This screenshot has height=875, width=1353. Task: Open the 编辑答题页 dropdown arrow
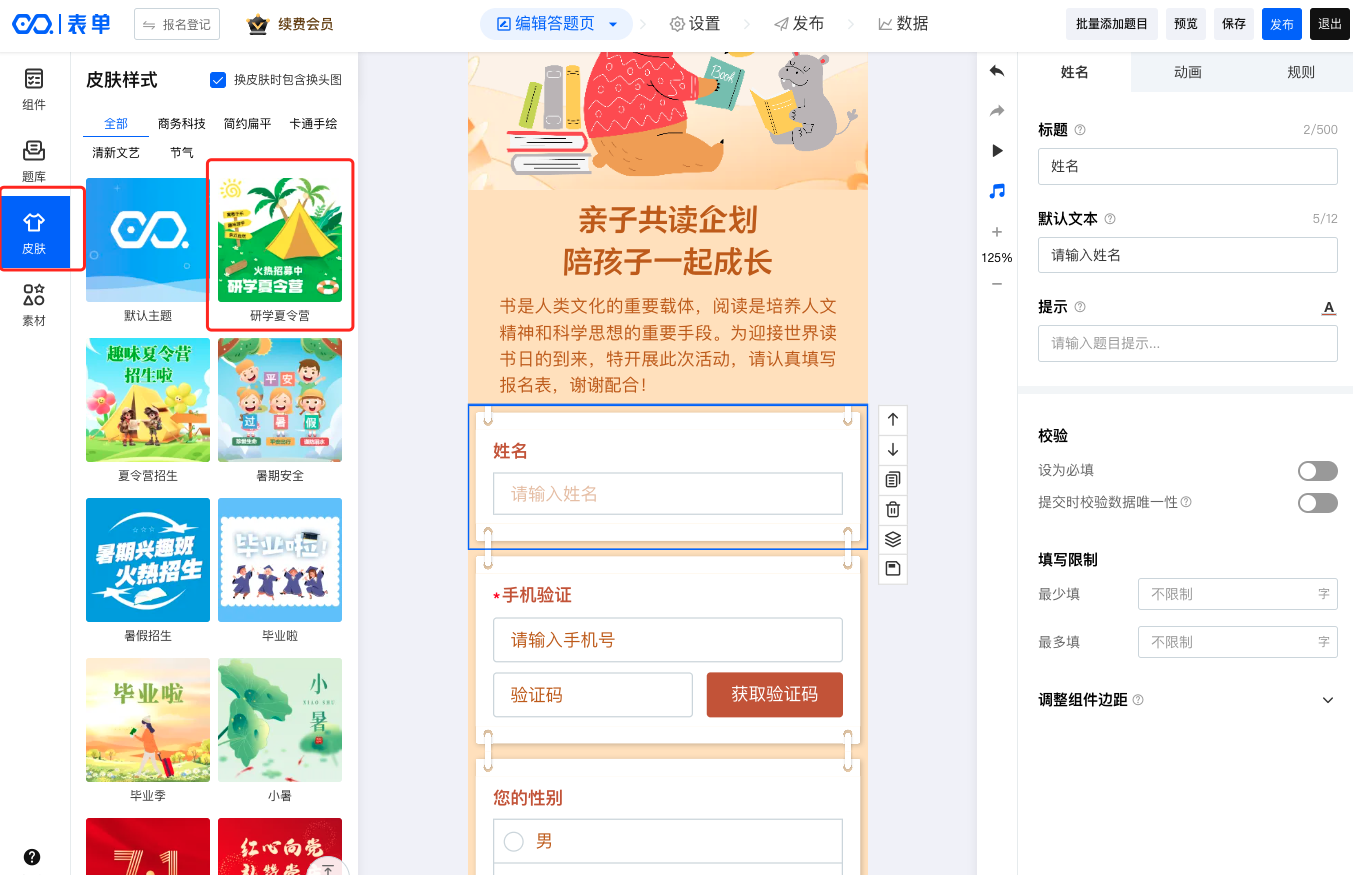pos(613,24)
